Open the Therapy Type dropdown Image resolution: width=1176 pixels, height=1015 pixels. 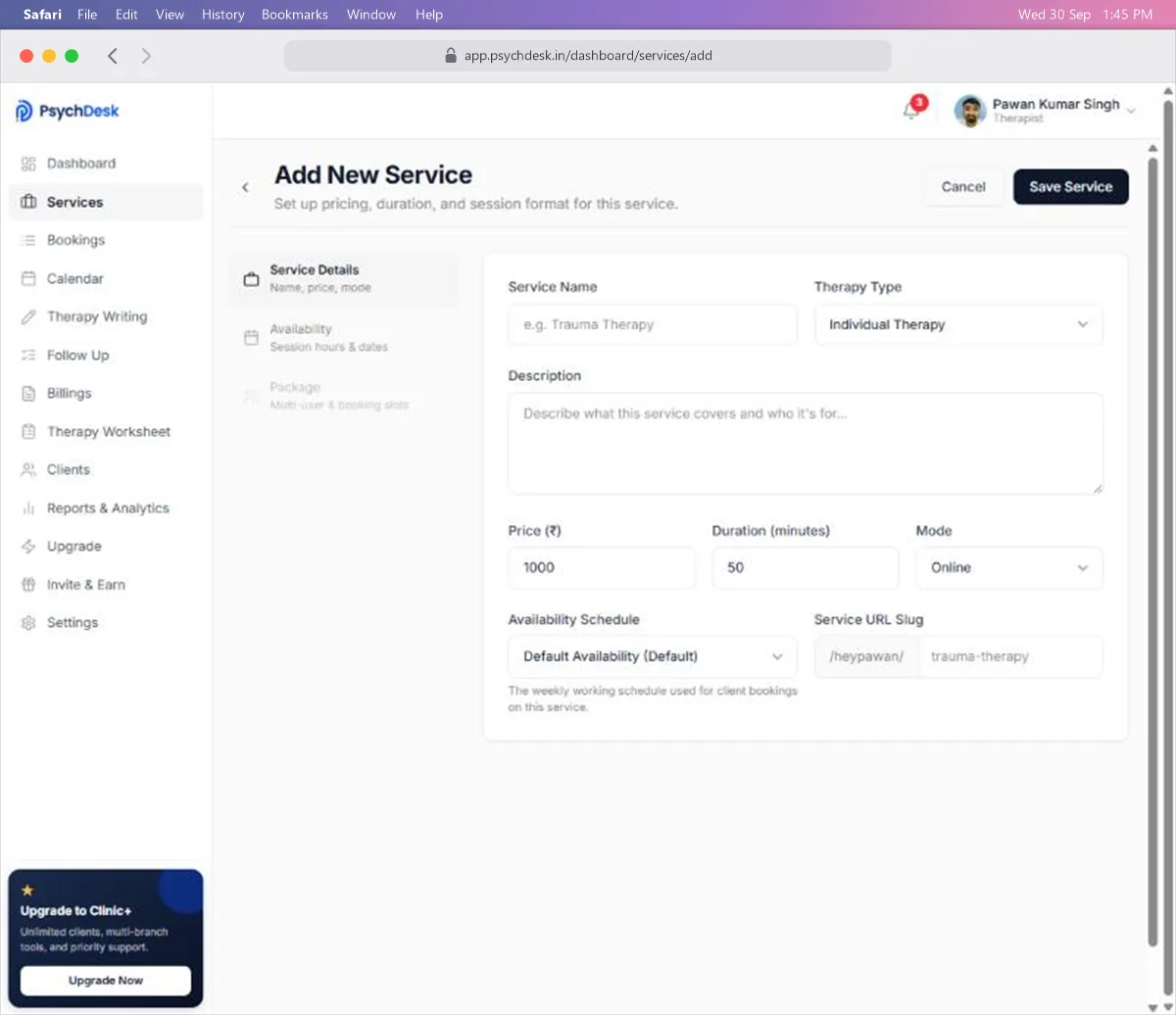point(958,324)
